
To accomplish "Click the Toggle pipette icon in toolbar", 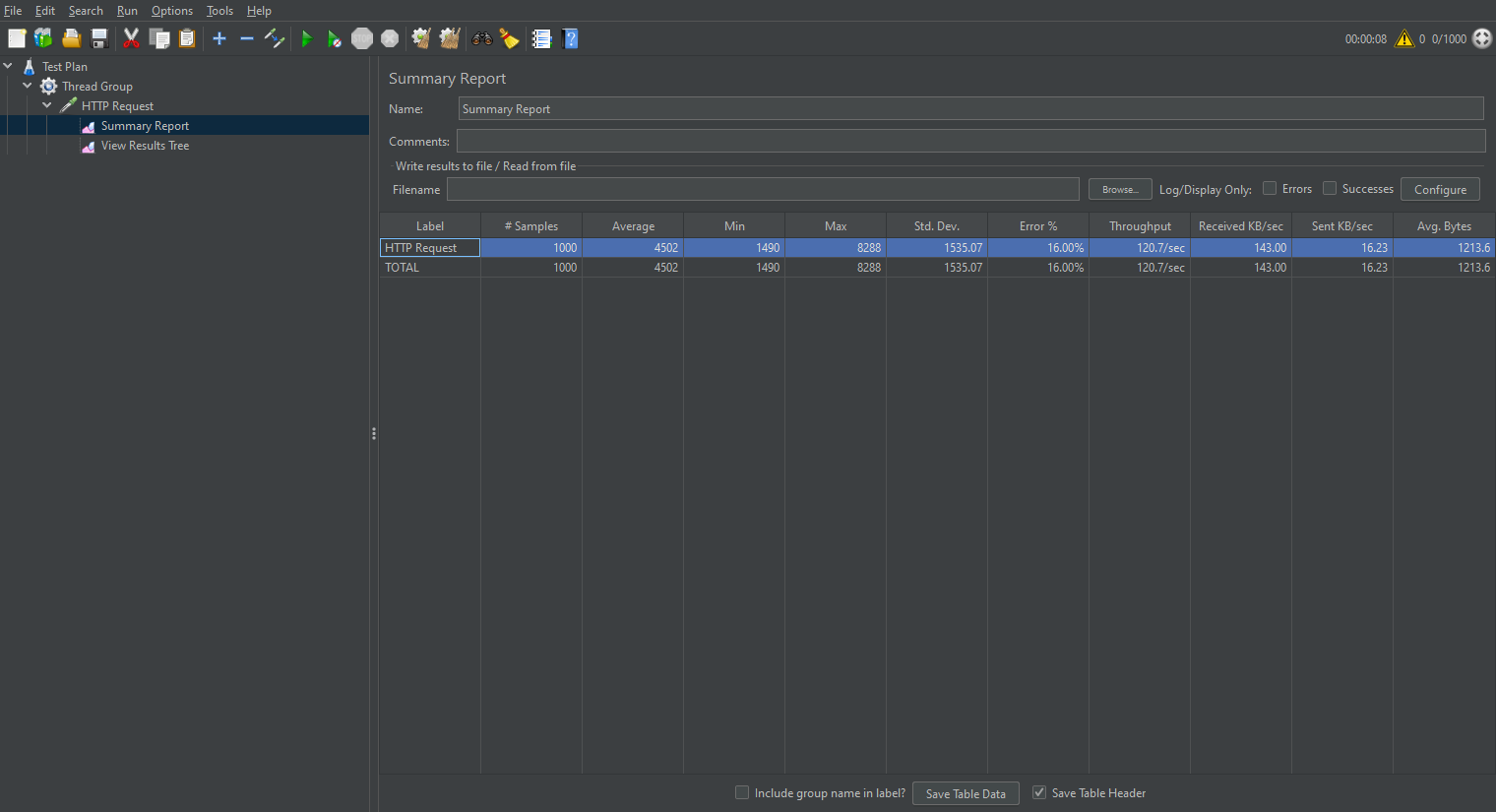I will (x=275, y=38).
